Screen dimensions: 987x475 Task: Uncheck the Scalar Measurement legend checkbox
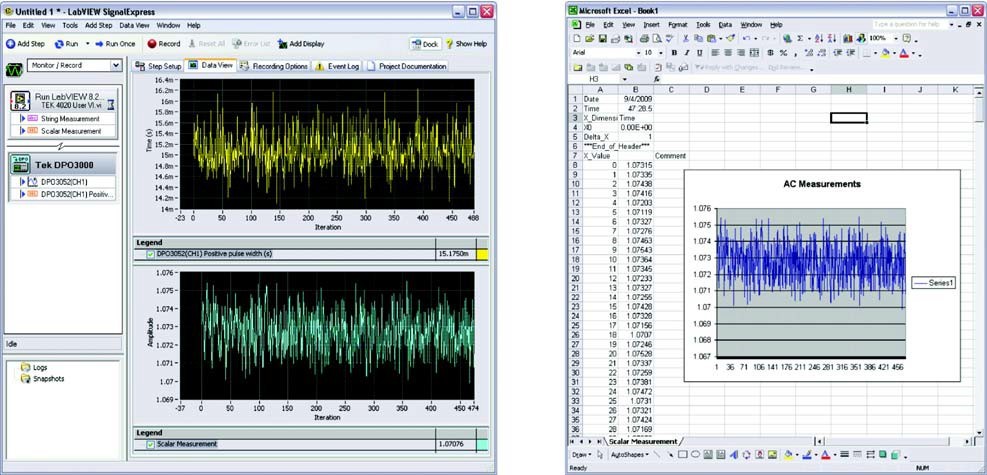[149, 443]
